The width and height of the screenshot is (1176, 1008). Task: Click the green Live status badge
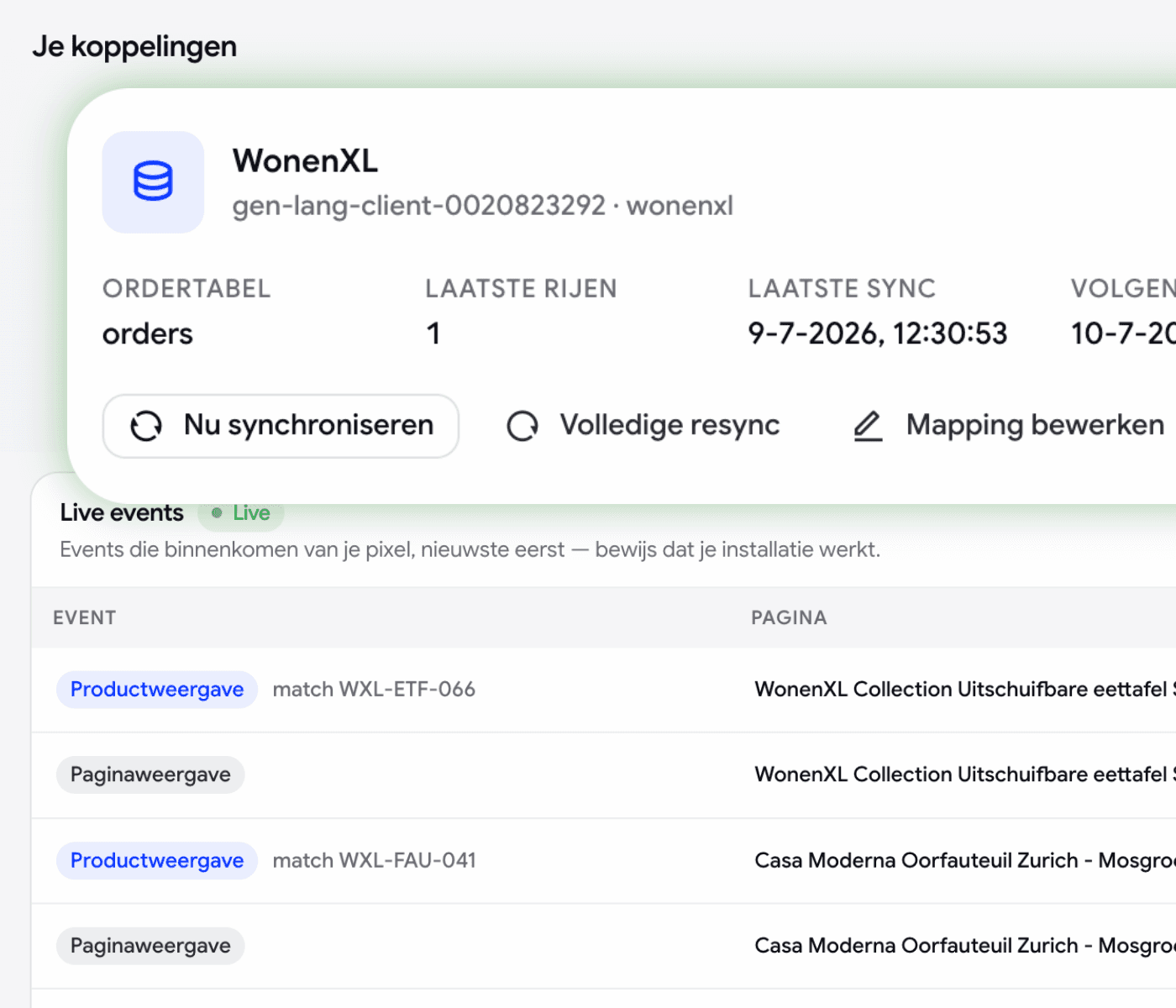(x=242, y=513)
